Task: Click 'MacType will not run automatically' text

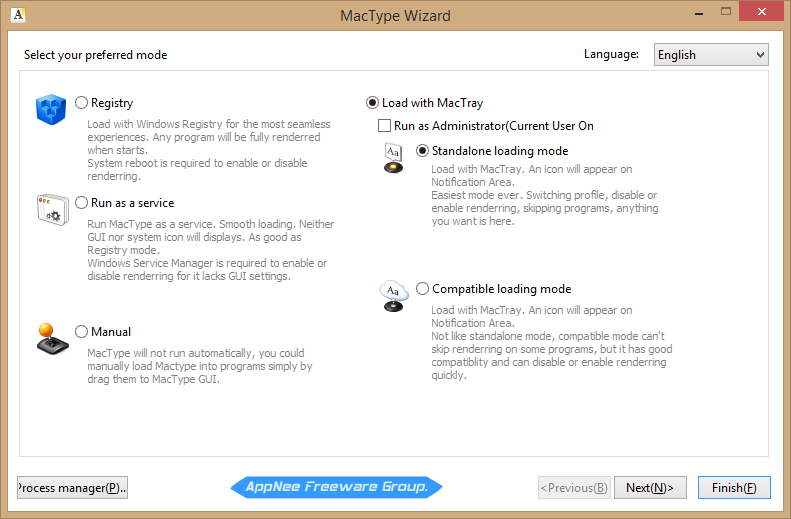Action: 200,366
